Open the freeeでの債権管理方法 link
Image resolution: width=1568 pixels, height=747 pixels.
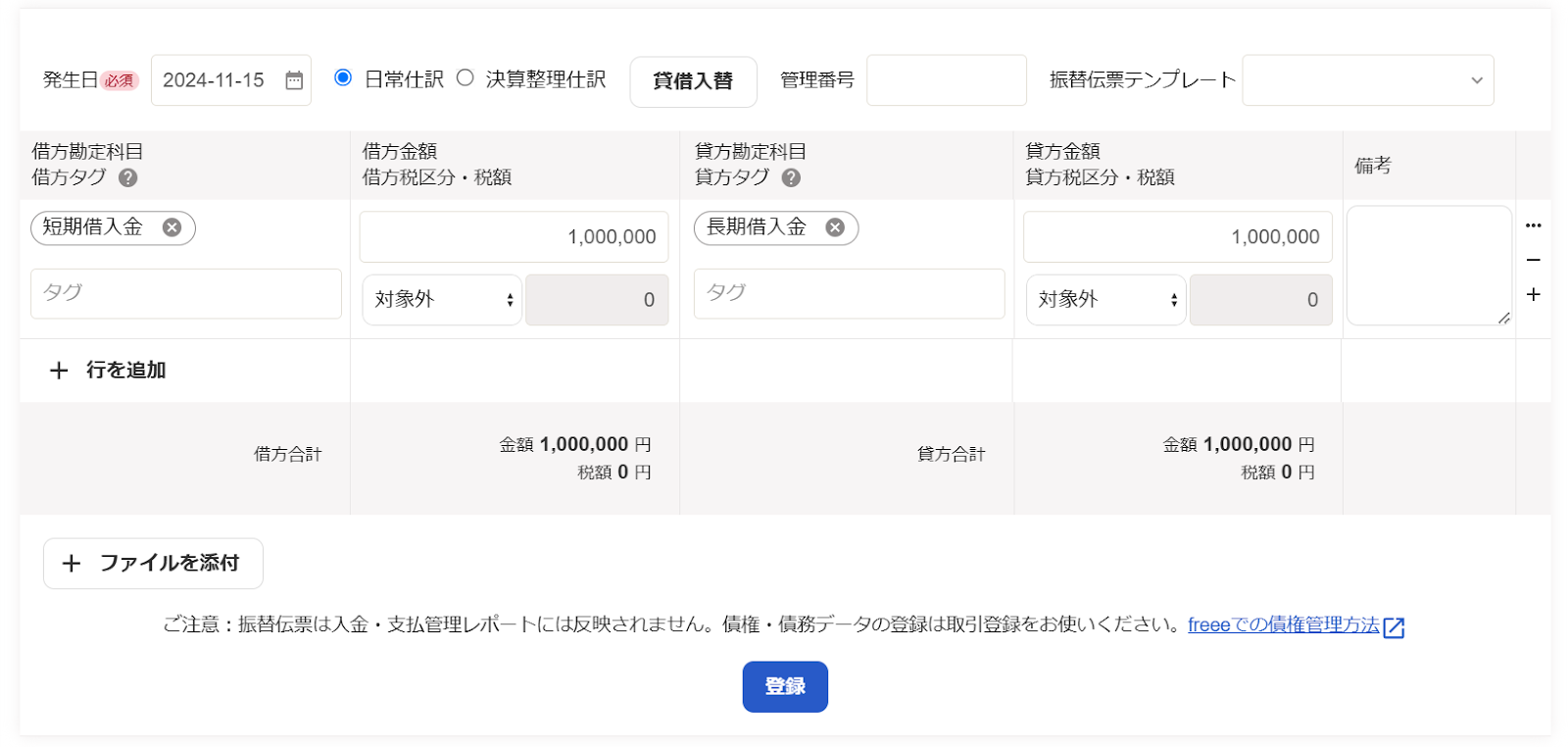click(1283, 624)
